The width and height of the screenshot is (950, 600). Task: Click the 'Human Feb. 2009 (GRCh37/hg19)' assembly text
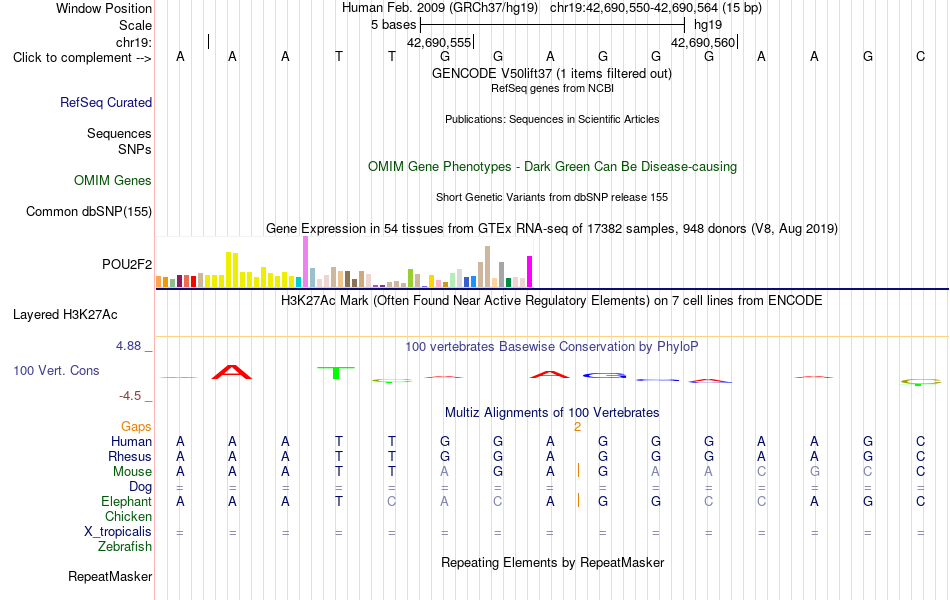coord(440,8)
